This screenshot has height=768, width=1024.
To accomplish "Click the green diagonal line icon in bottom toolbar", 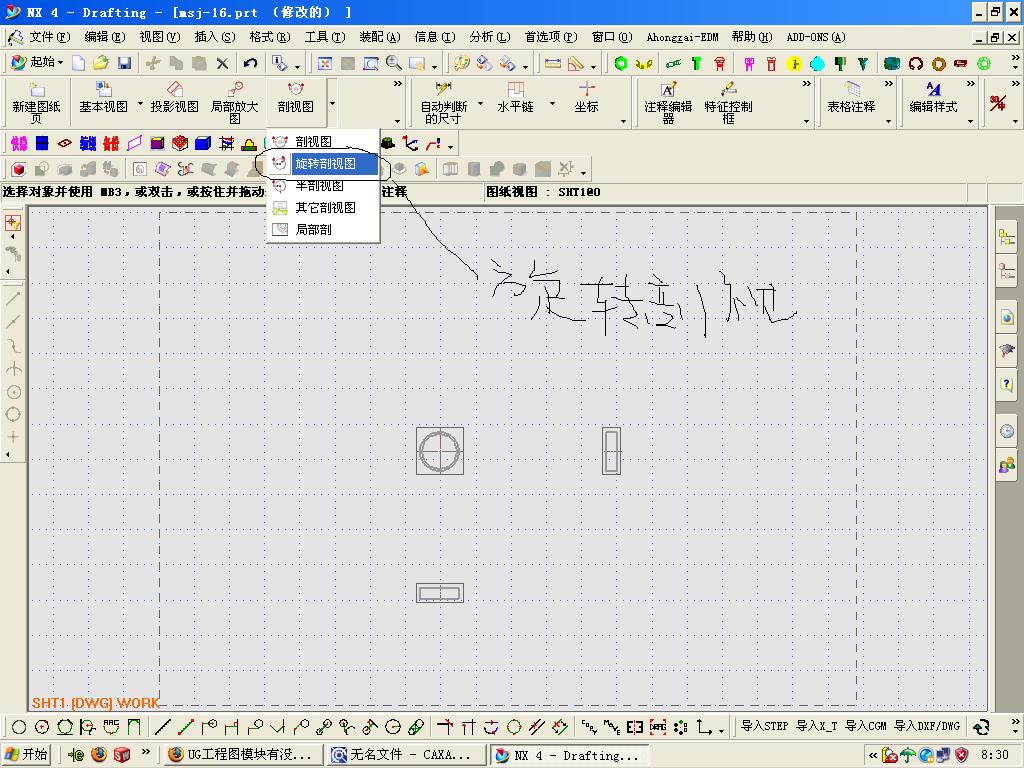I will click(x=186, y=727).
